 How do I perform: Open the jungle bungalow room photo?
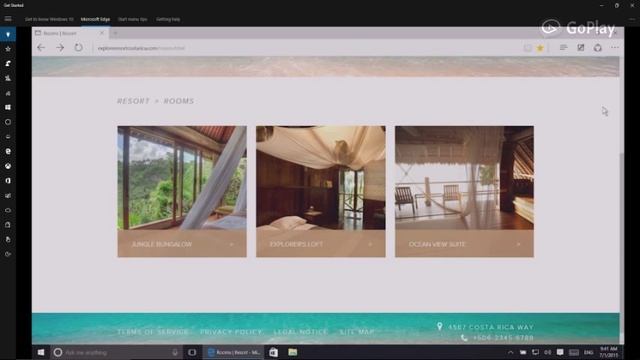(182, 178)
